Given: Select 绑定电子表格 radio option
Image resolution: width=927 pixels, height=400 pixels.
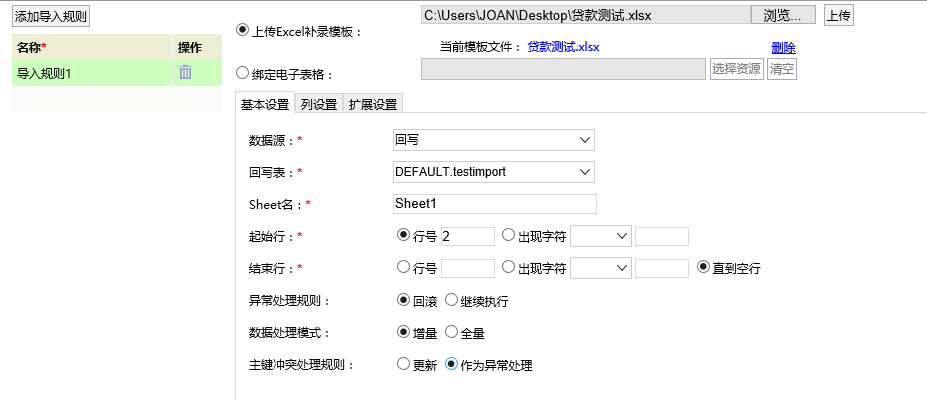Looking at the screenshot, I should (x=242, y=73).
